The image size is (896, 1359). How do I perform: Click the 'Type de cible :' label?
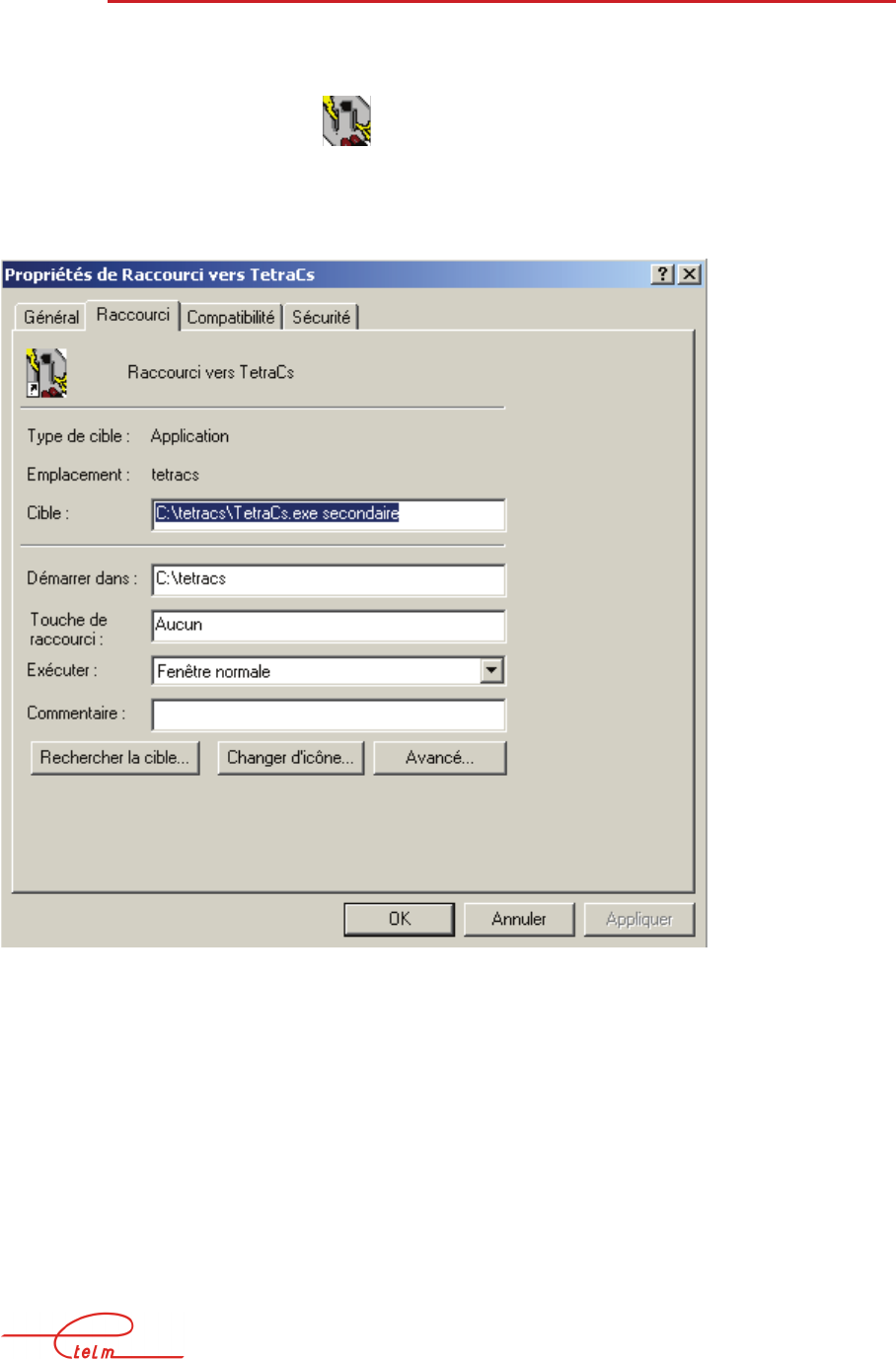[x=78, y=436]
